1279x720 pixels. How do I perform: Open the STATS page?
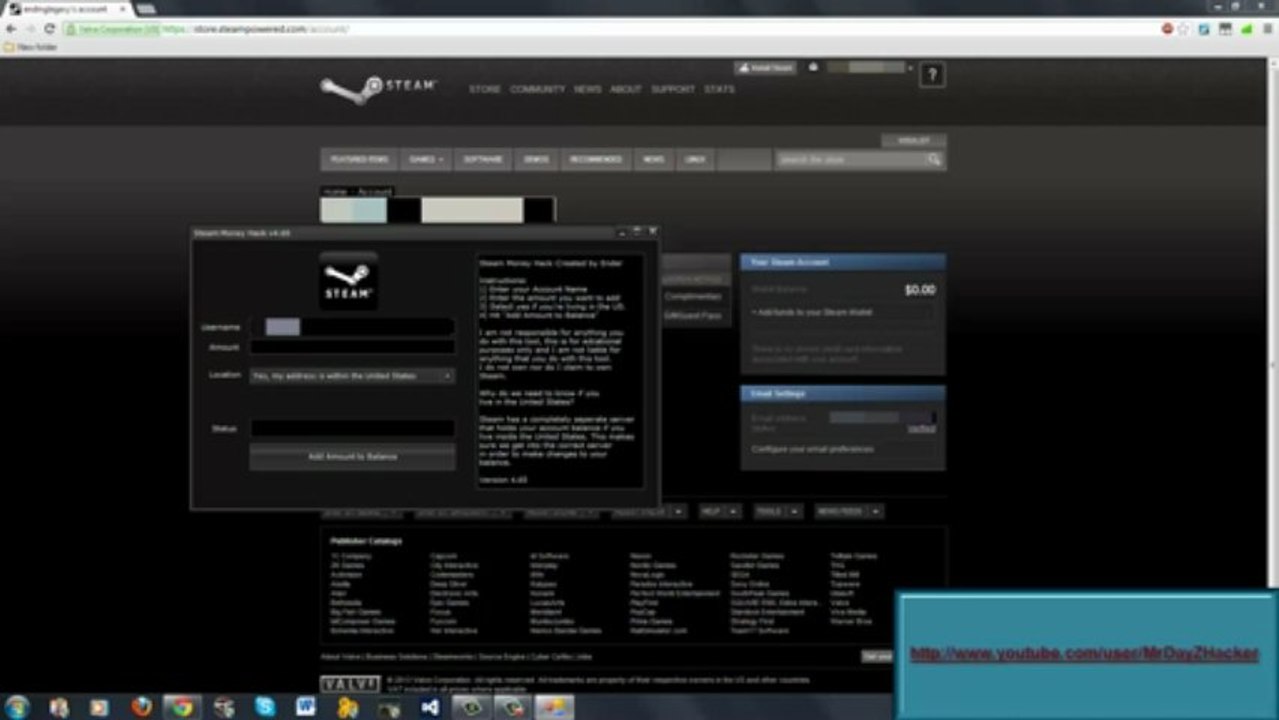pyautogui.click(x=719, y=89)
